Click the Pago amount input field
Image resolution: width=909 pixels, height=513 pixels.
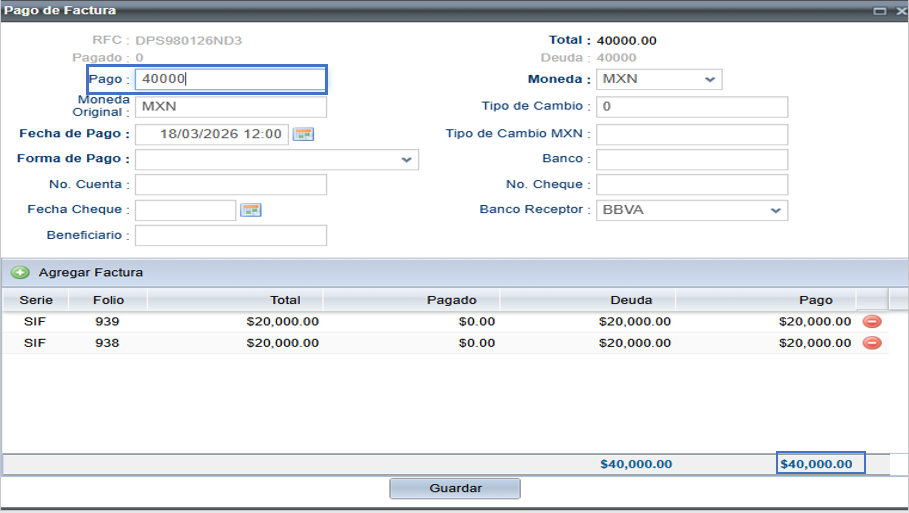click(x=230, y=80)
